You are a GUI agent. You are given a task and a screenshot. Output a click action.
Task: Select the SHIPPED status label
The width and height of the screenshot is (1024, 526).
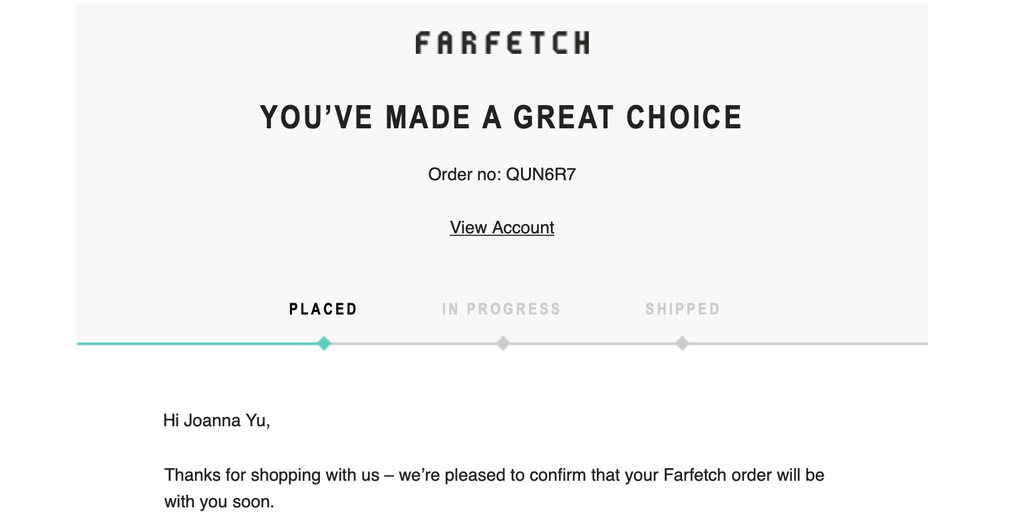pyautogui.click(x=682, y=309)
